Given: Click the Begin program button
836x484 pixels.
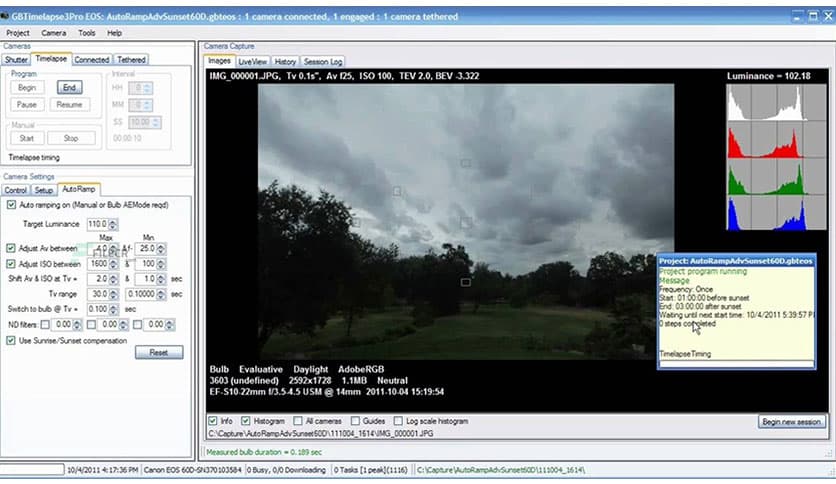Looking at the screenshot, I should tap(27, 87).
